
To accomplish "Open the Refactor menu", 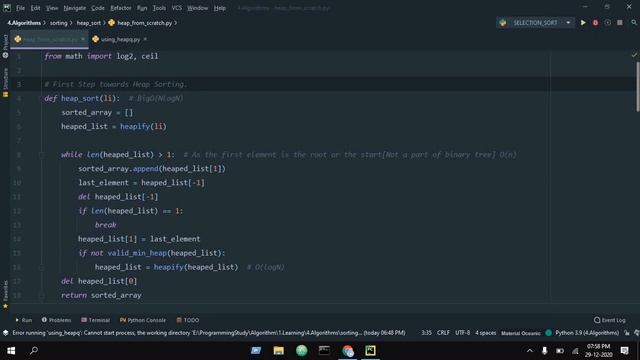I will click(121, 8).
